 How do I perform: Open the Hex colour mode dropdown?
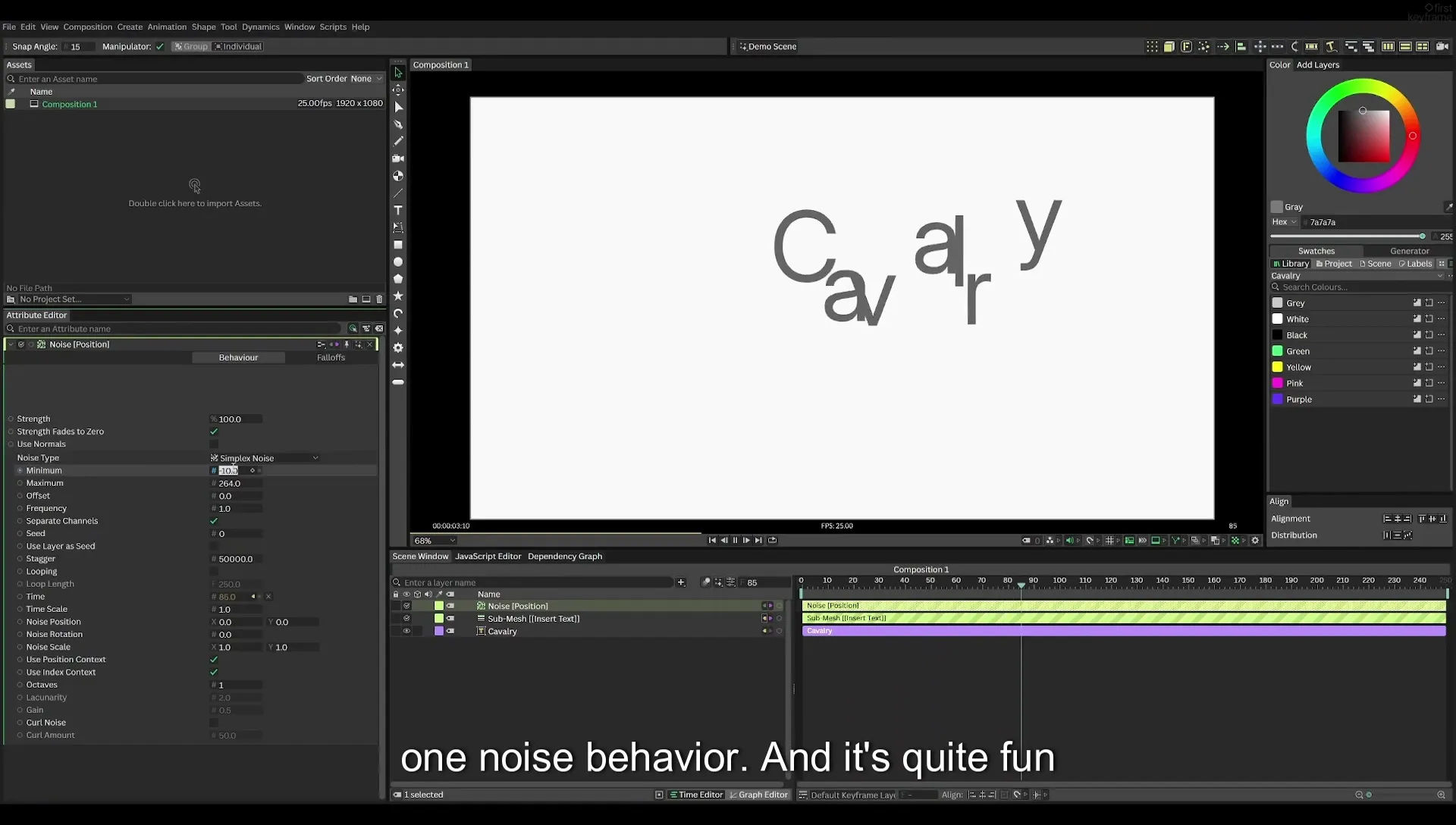pyautogui.click(x=1284, y=222)
